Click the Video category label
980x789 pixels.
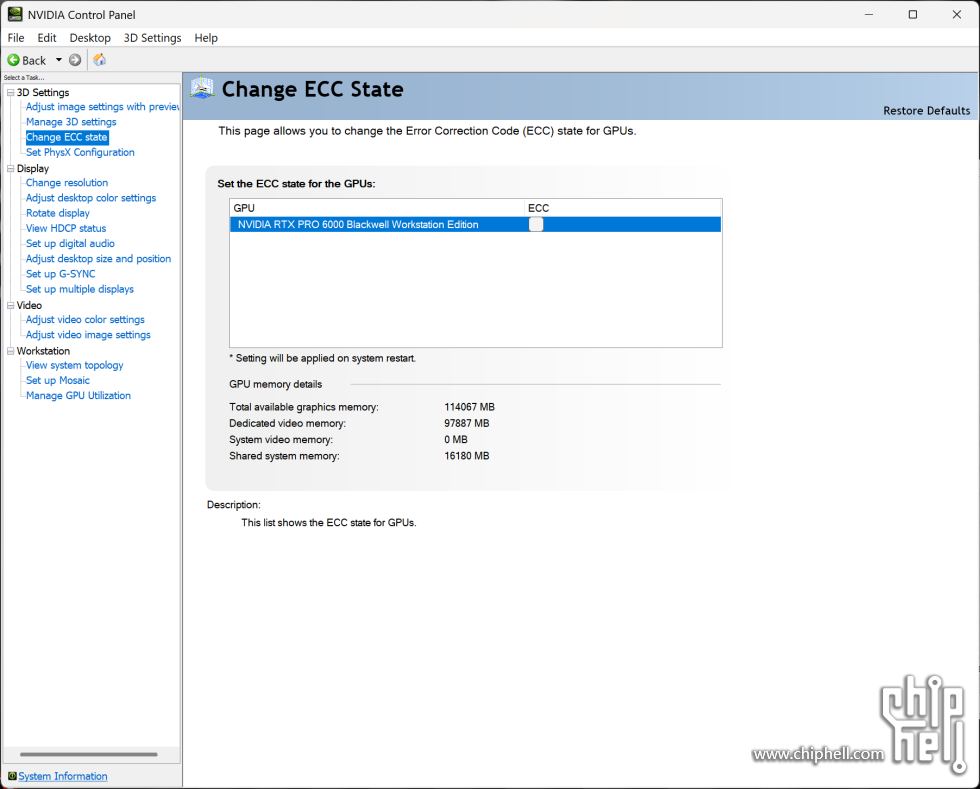pyautogui.click(x=29, y=306)
